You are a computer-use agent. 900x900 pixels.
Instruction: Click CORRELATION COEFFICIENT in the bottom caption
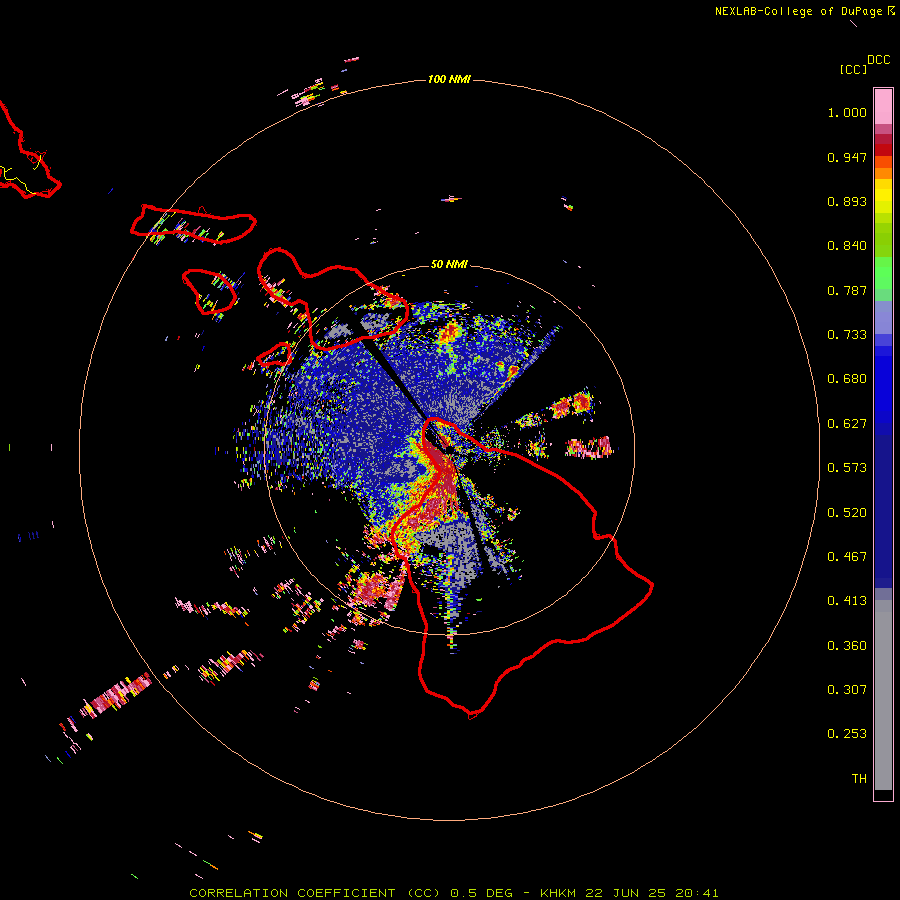[x=292, y=893]
